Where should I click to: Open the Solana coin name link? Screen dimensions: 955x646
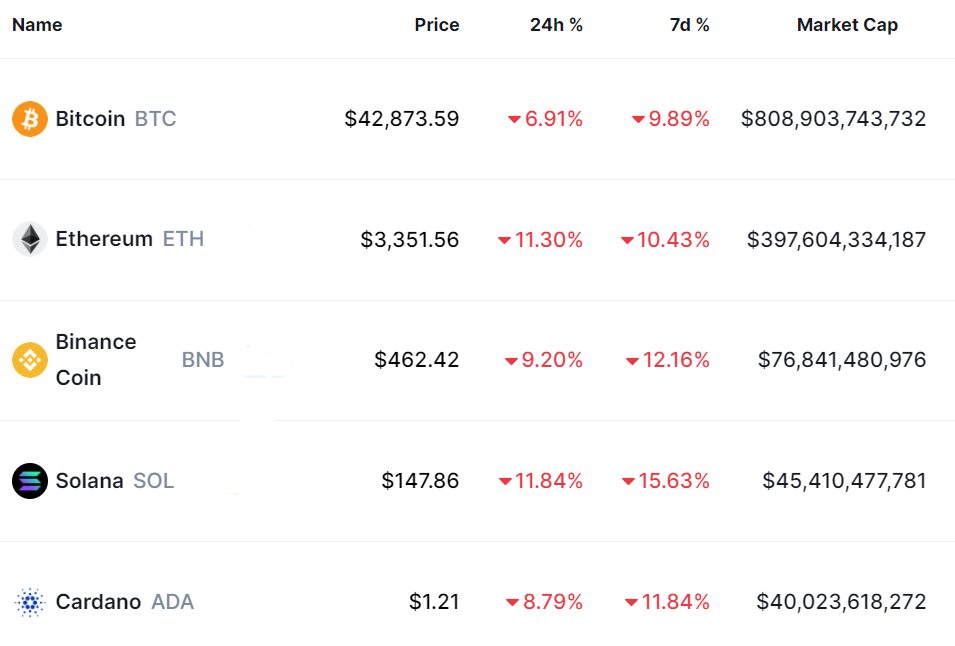click(89, 481)
